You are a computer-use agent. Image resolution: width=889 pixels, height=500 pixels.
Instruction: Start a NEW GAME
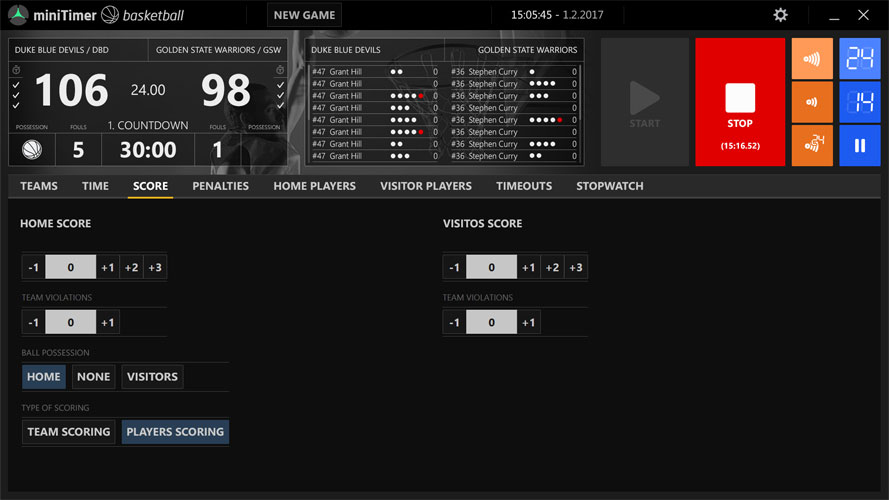304,15
